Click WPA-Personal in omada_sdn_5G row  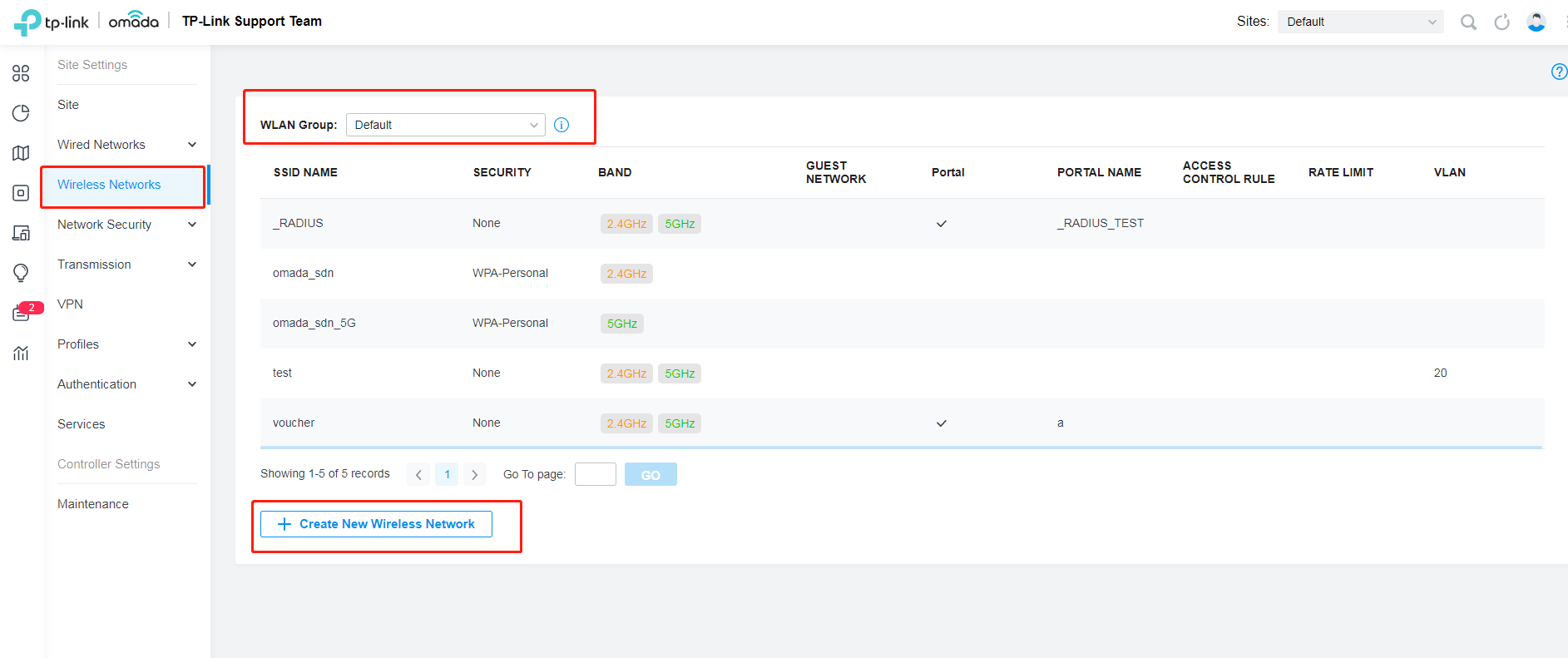pos(510,323)
